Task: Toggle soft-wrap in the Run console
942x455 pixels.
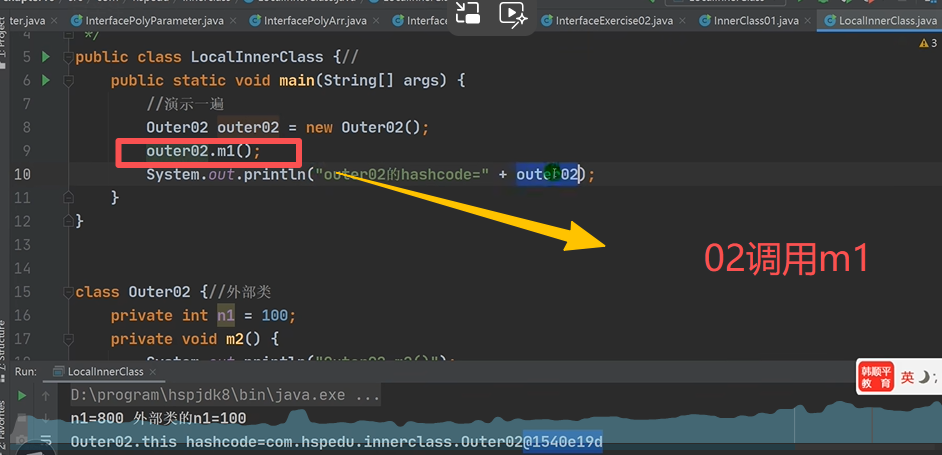Action: coord(46,441)
